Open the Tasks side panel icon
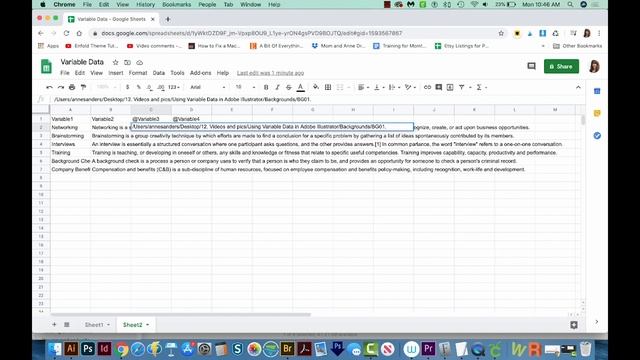This screenshot has height=360, width=640. coord(597,136)
